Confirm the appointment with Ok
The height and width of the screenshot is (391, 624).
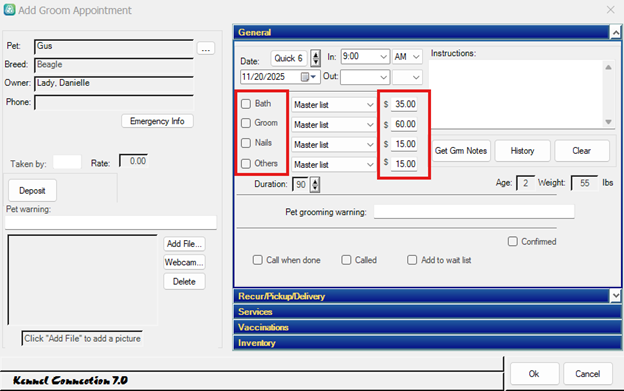(534, 374)
